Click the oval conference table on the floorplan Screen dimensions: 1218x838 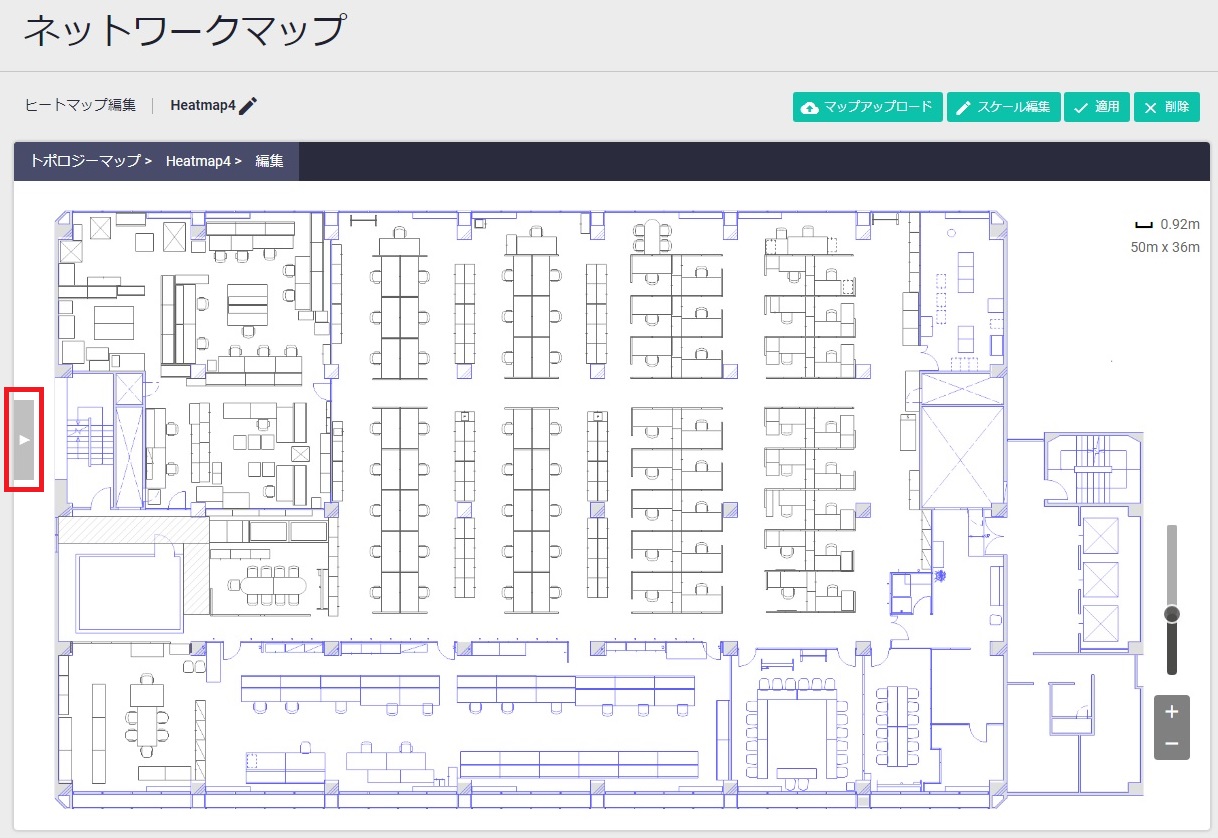coord(270,583)
